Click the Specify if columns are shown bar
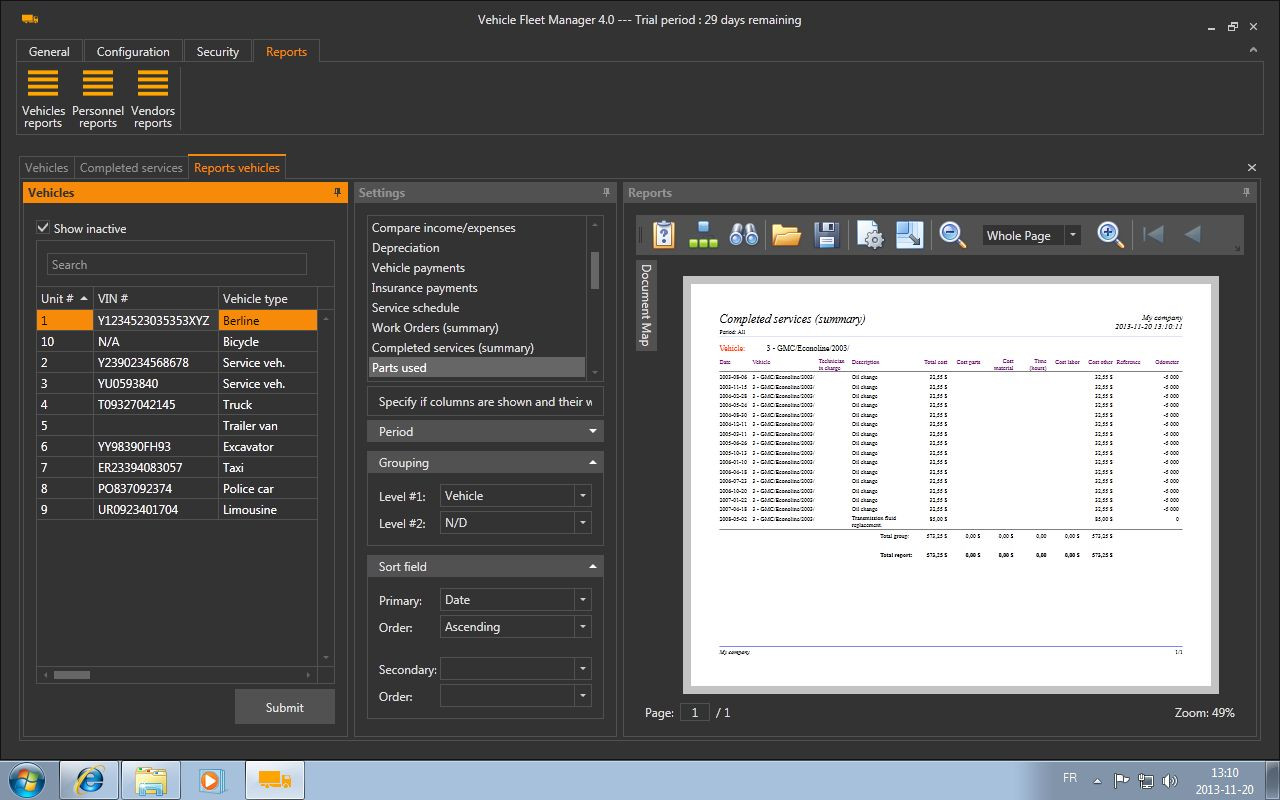This screenshot has width=1280, height=800. tap(485, 402)
